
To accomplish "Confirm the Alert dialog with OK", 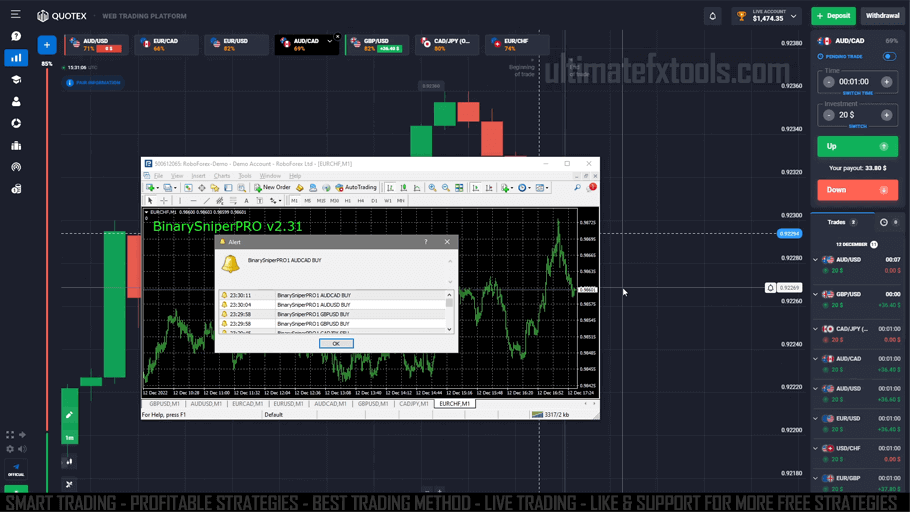I will (x=336, y=344).
